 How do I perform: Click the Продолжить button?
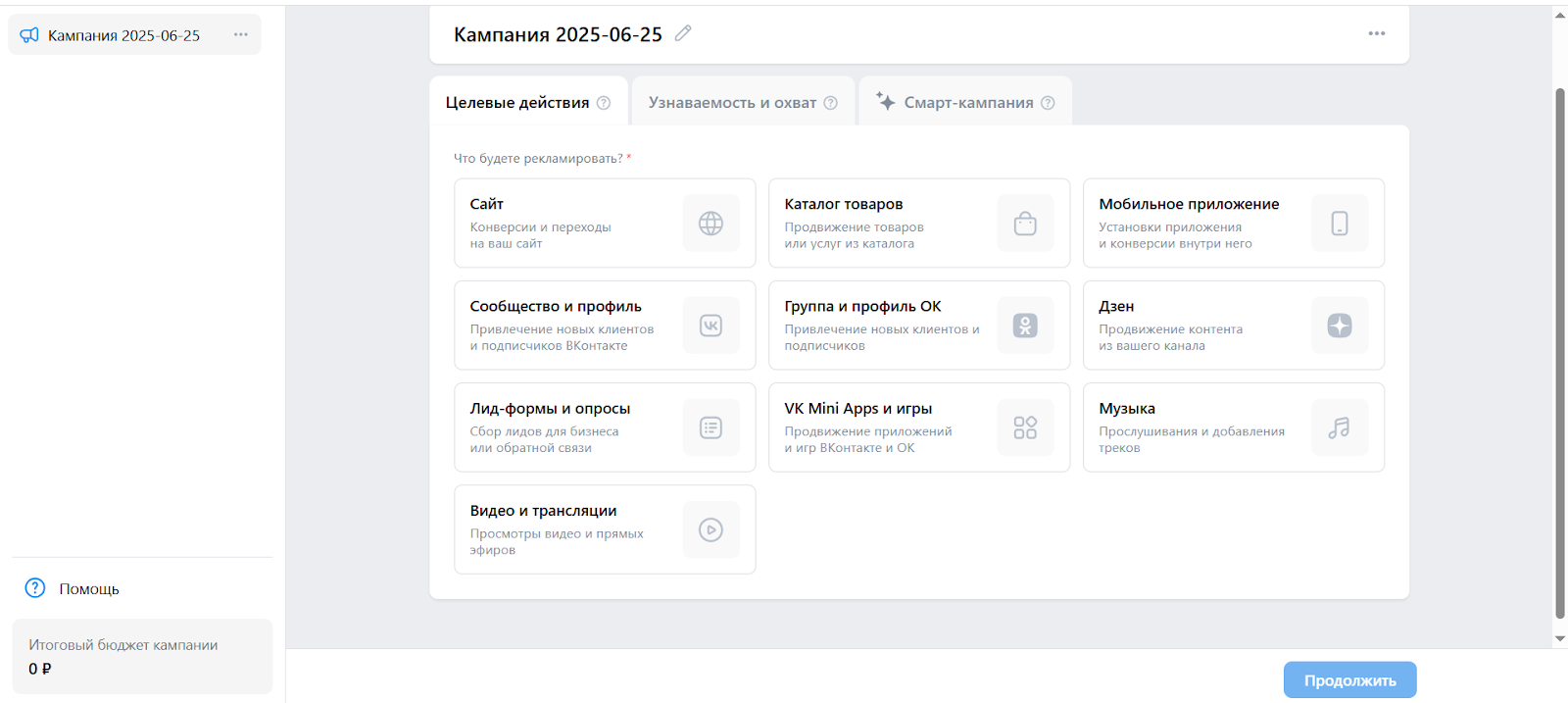tap(1349, 679)
